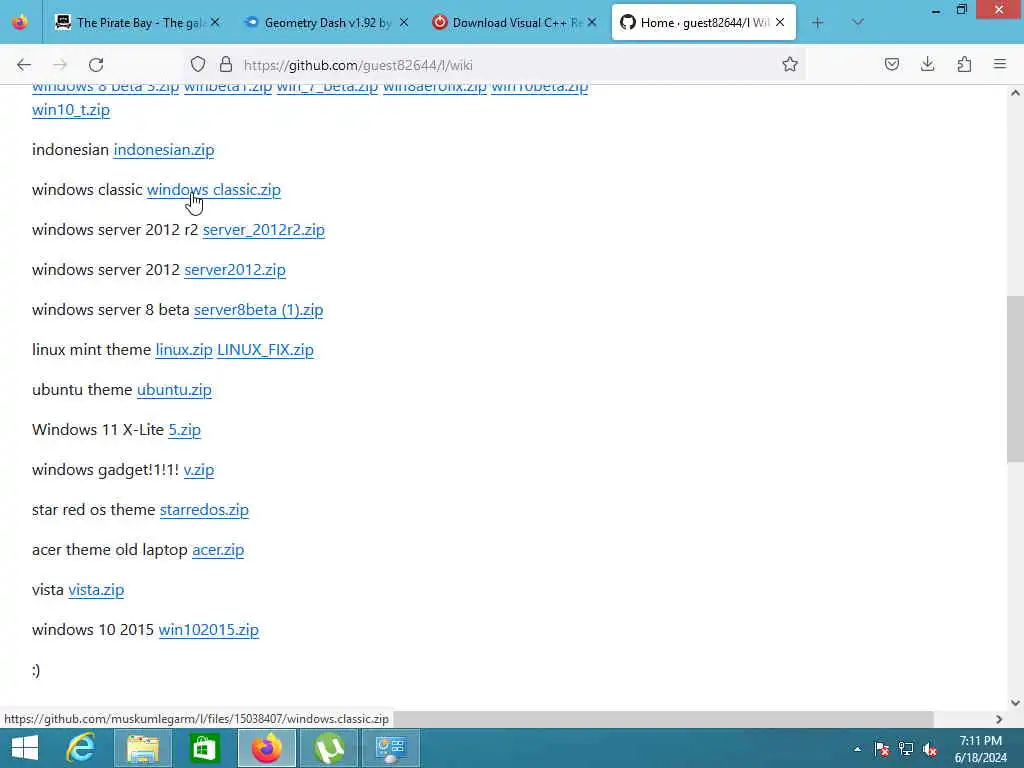Image resolution: width=1024 pixels, height=768 pixels.
Task: Download windows gadget v.zip
Action: tap(199, 470)
